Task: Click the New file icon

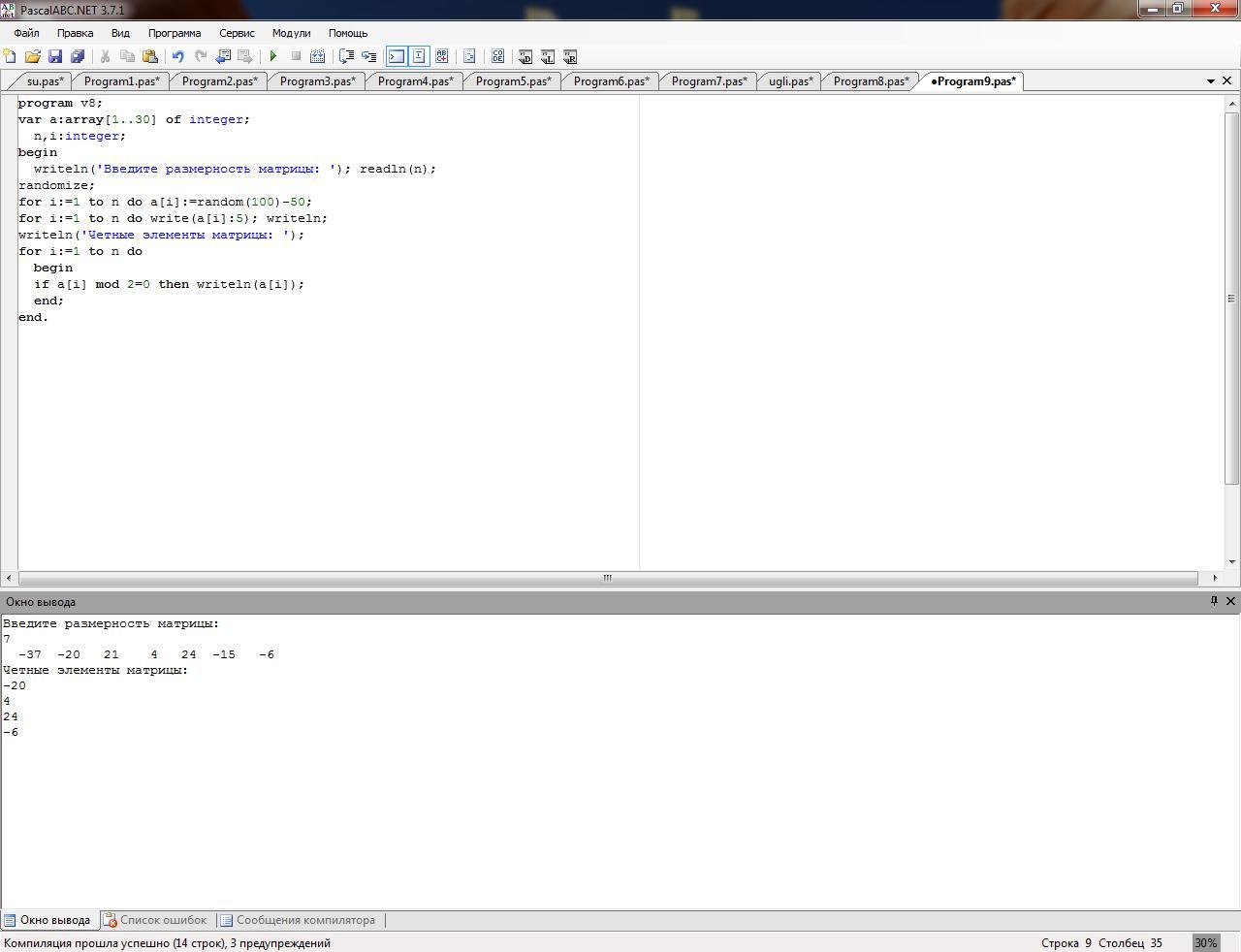Action: tap(10, 57)
